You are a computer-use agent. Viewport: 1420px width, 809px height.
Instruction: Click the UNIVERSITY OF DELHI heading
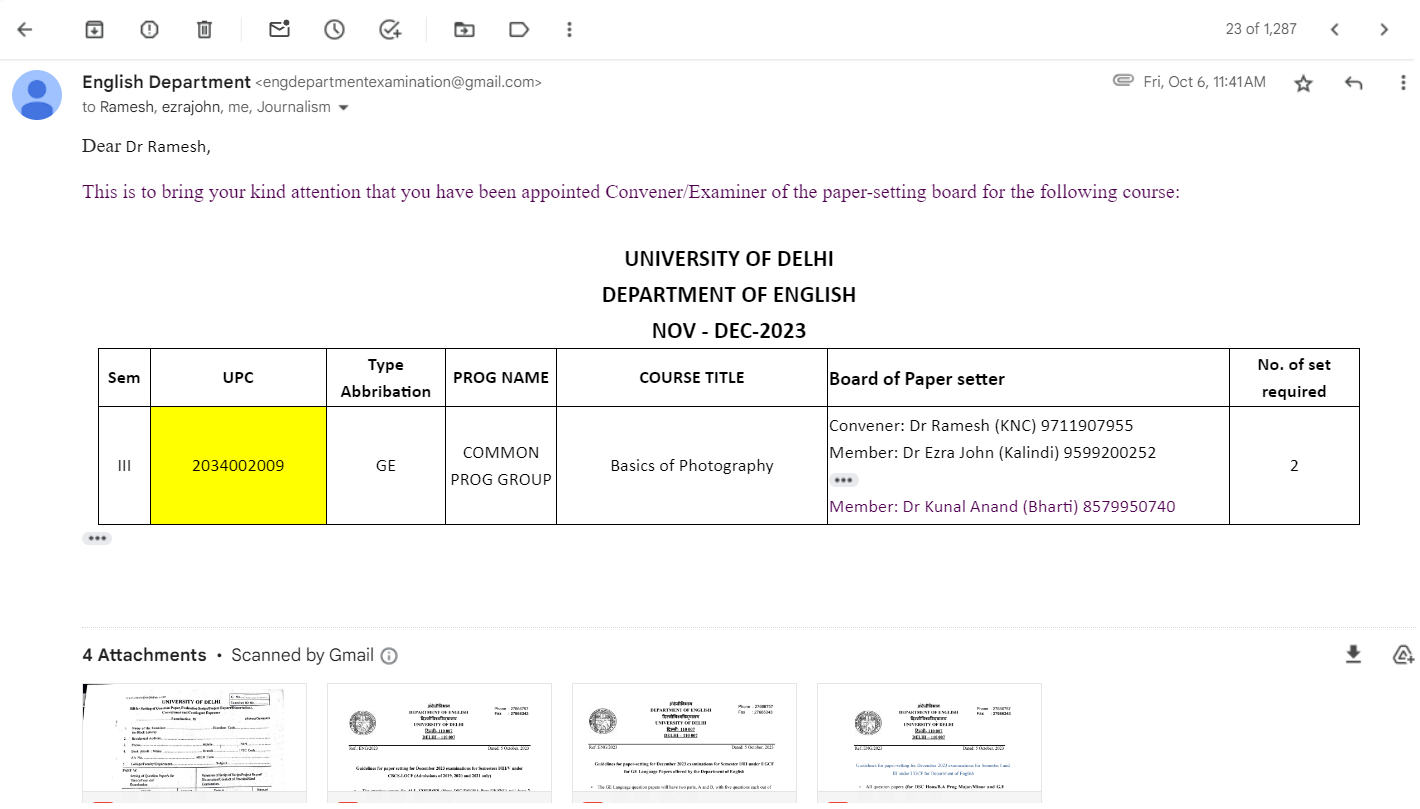pyautogui.click(x=729, y=259)
